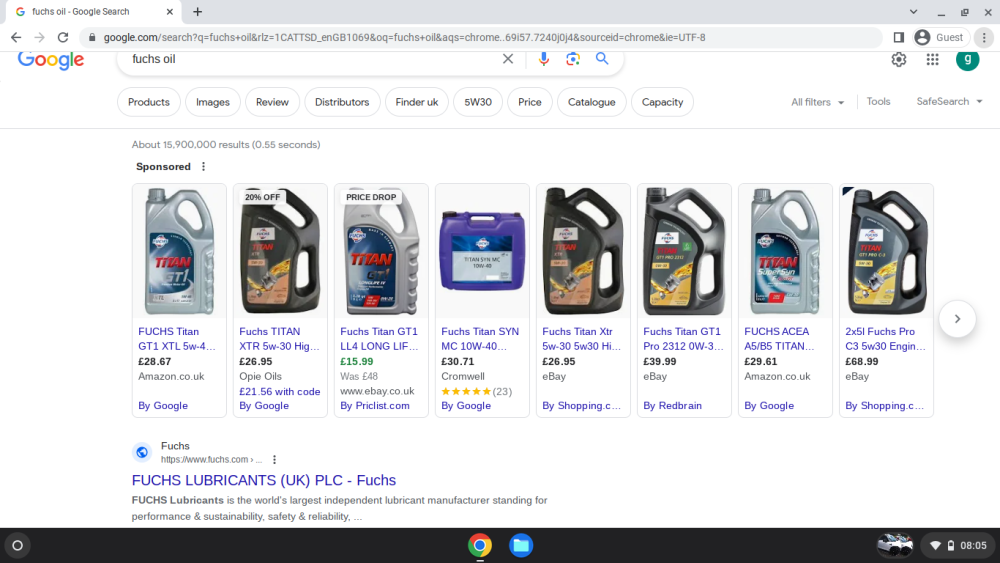Open Fuchs result three-dot menu
The image size is (1000, 563).
tap(274, 460)
